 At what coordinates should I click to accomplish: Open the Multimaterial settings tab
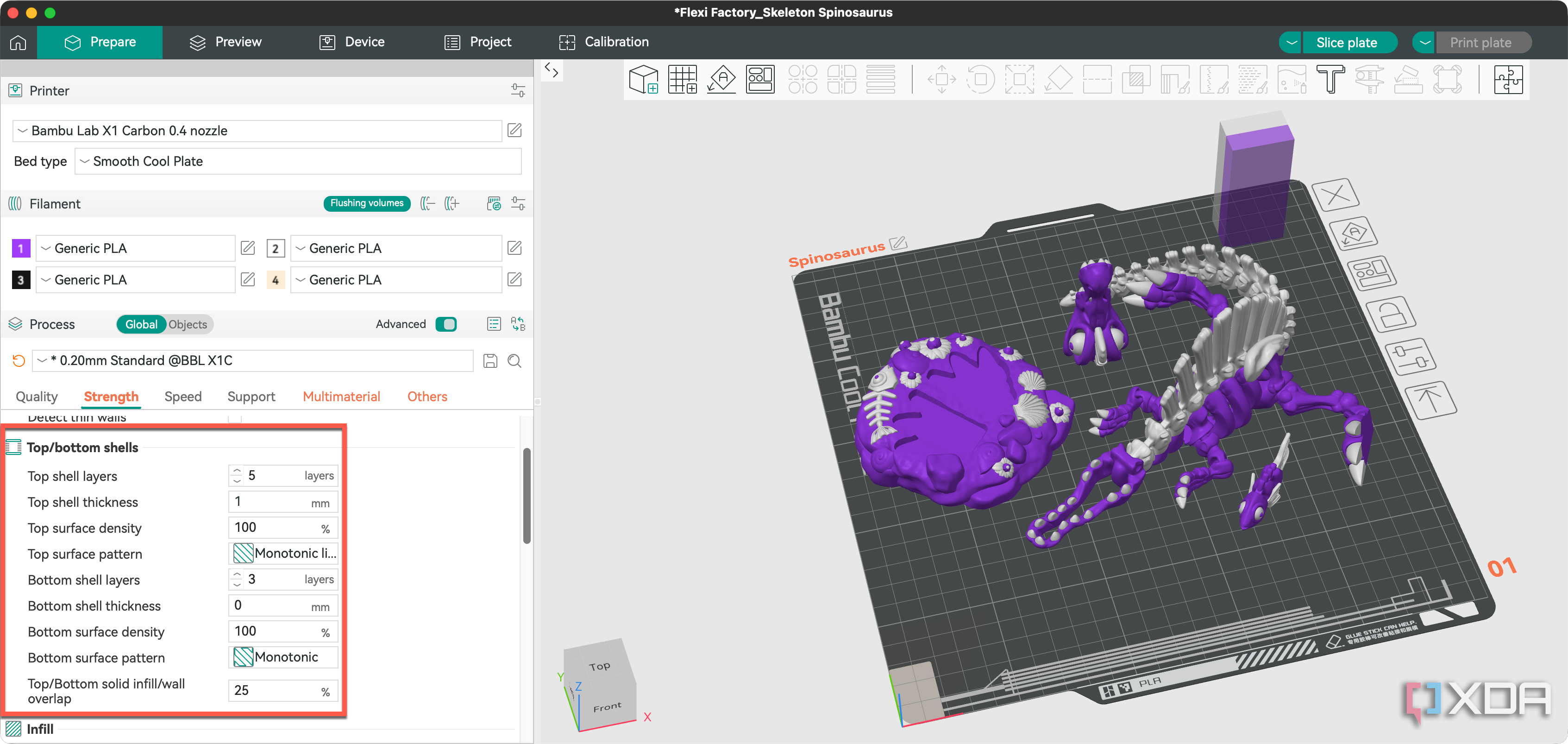pyautogui.click(x=341, y=397)
